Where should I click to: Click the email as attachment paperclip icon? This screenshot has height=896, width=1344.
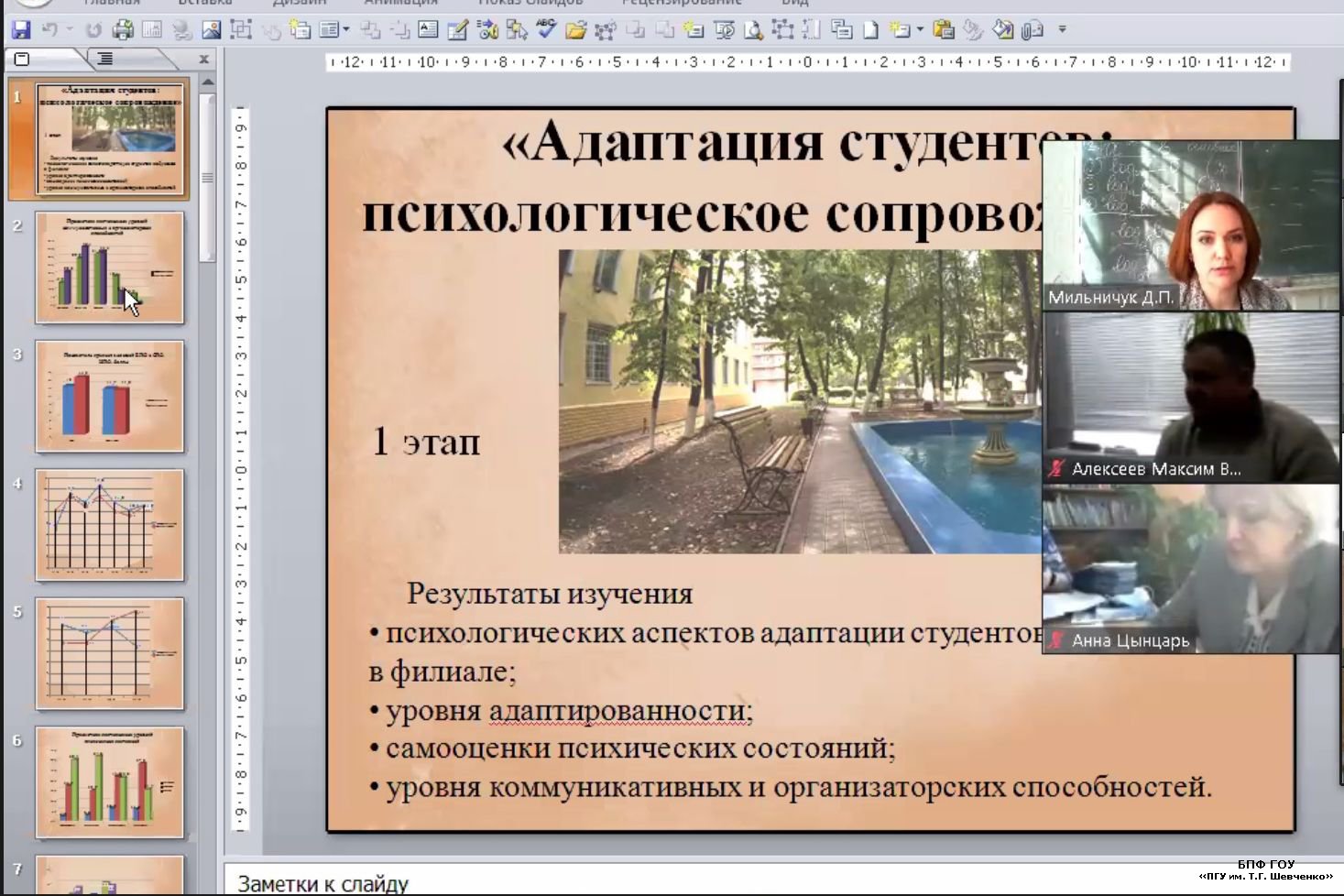click(1033, 30)
